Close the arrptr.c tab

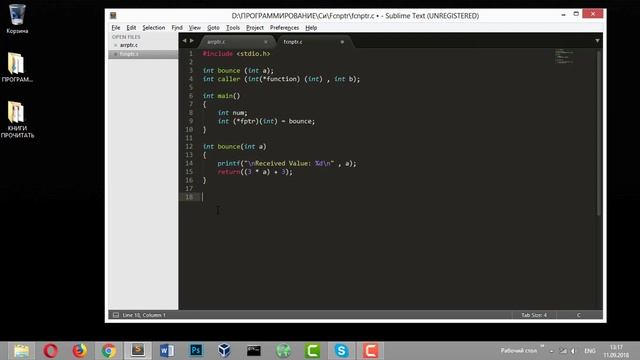click(x=266, y=42)
